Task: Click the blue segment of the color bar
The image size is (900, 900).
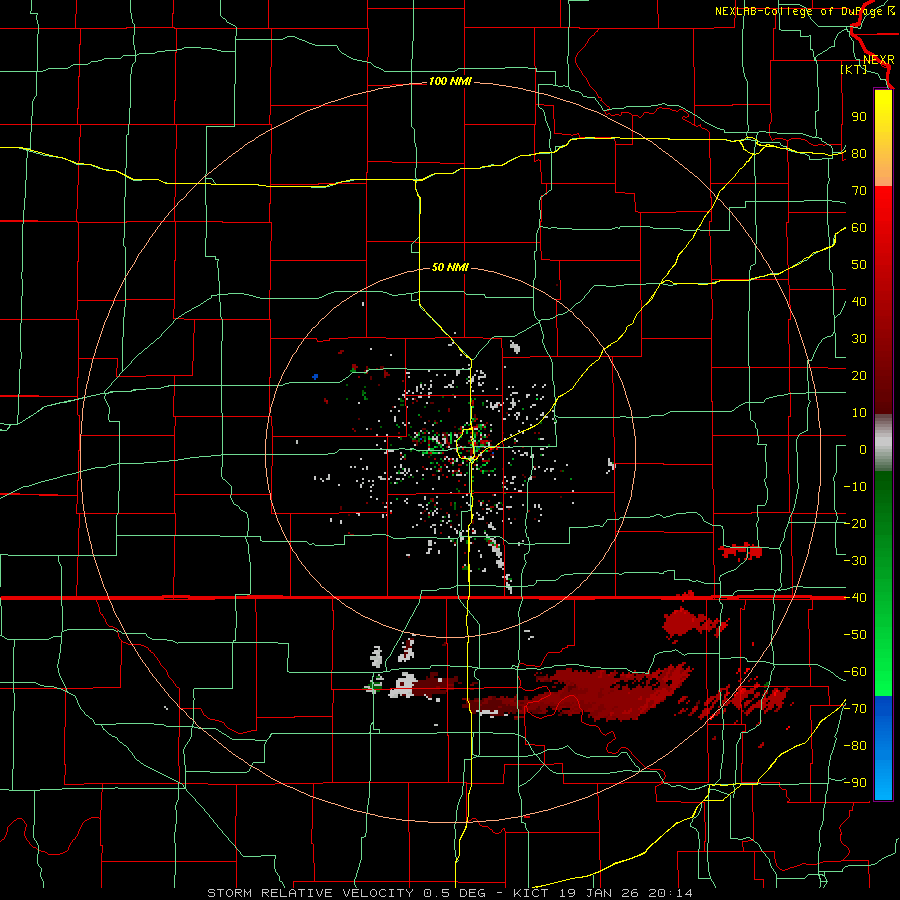Action: coord(883,746)
